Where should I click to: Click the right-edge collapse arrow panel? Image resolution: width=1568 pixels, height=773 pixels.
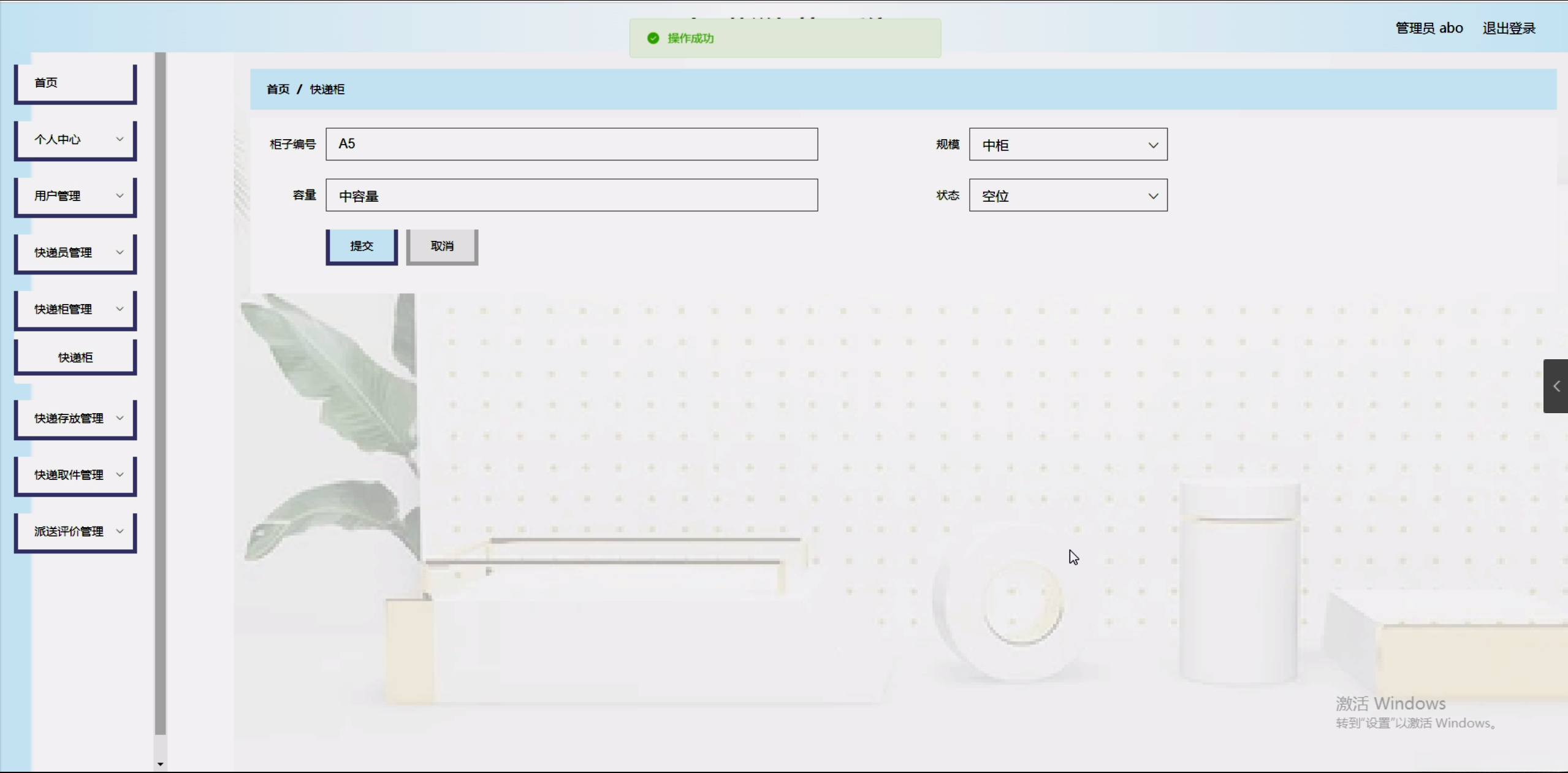pos(1556,386)
